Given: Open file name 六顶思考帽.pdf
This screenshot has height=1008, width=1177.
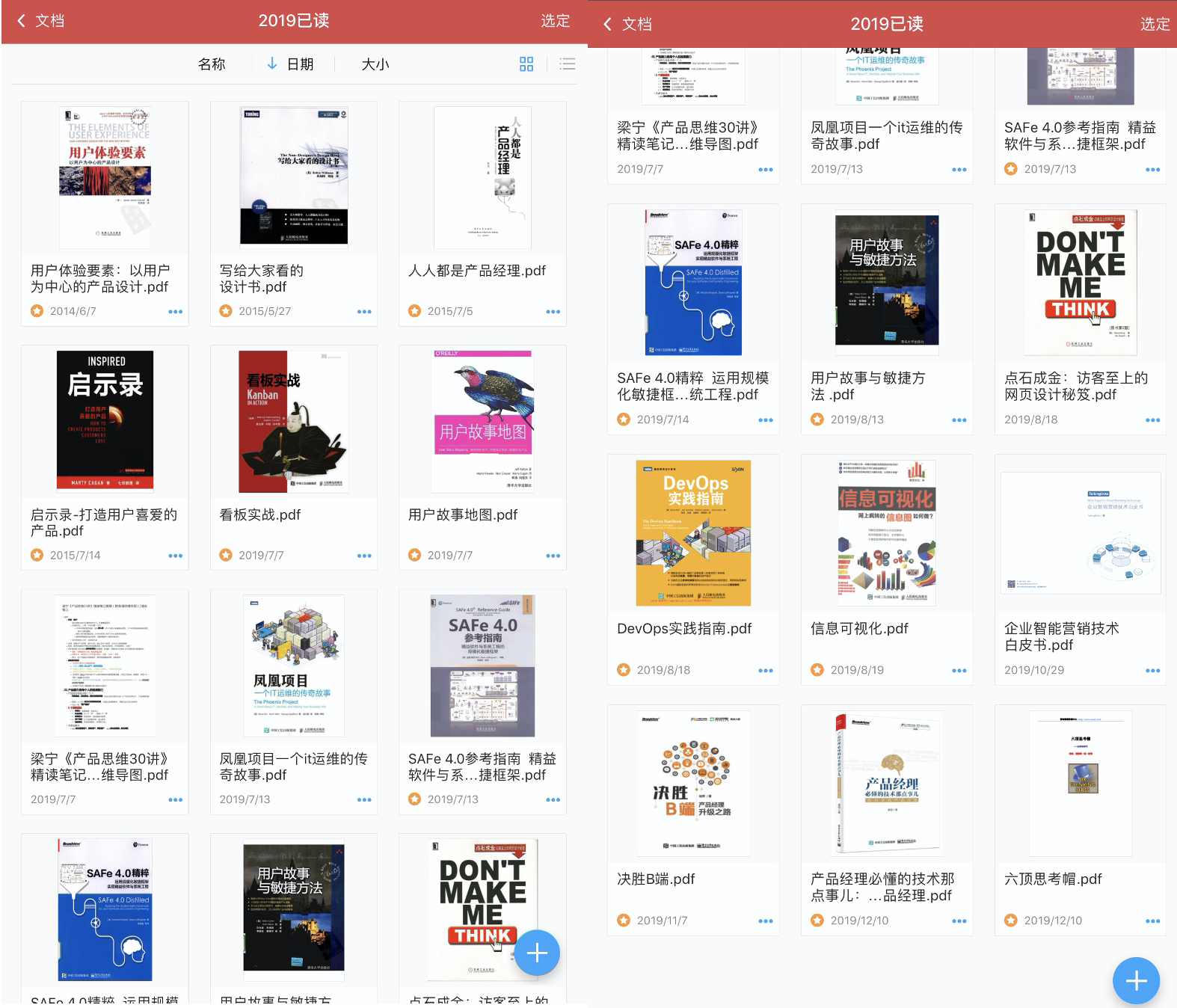Looking at the screenshot, I should point(1053,879).
